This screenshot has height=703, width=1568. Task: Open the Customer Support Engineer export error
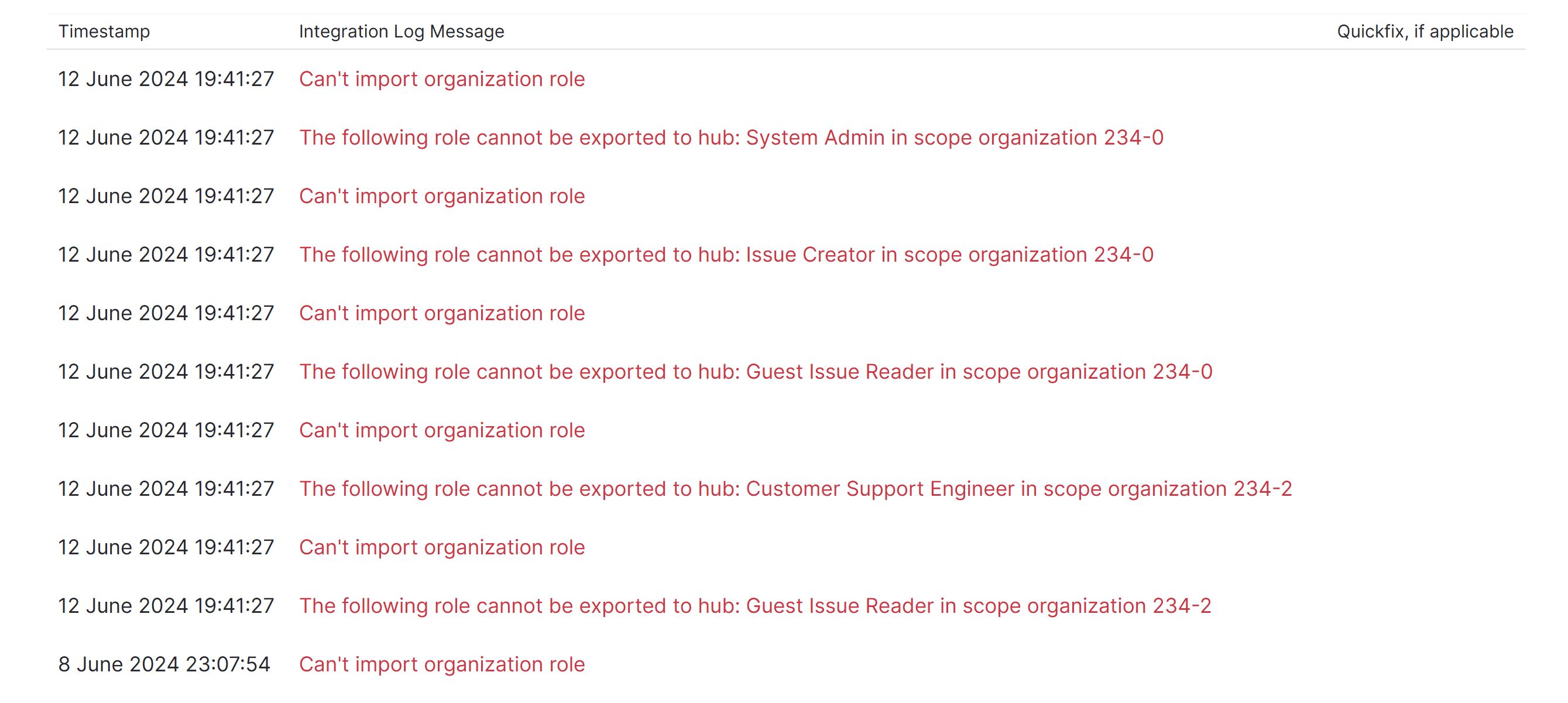(x=794, y=489)
